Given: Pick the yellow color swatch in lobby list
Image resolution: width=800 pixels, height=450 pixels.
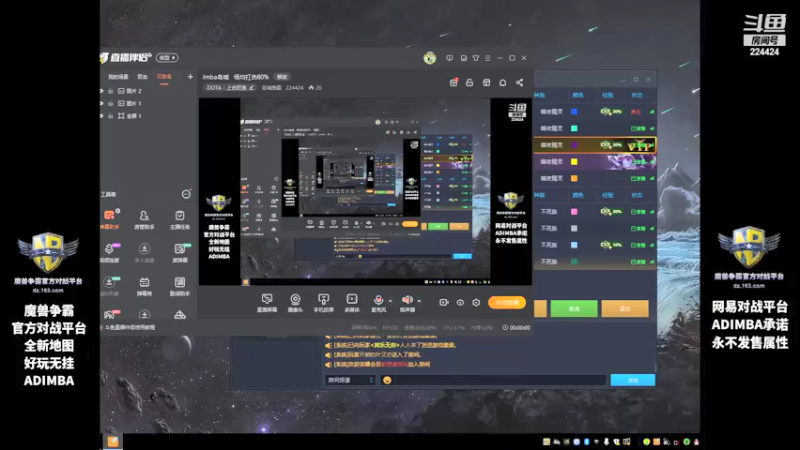Looking at the screenshot, I should tap(574, 162).
